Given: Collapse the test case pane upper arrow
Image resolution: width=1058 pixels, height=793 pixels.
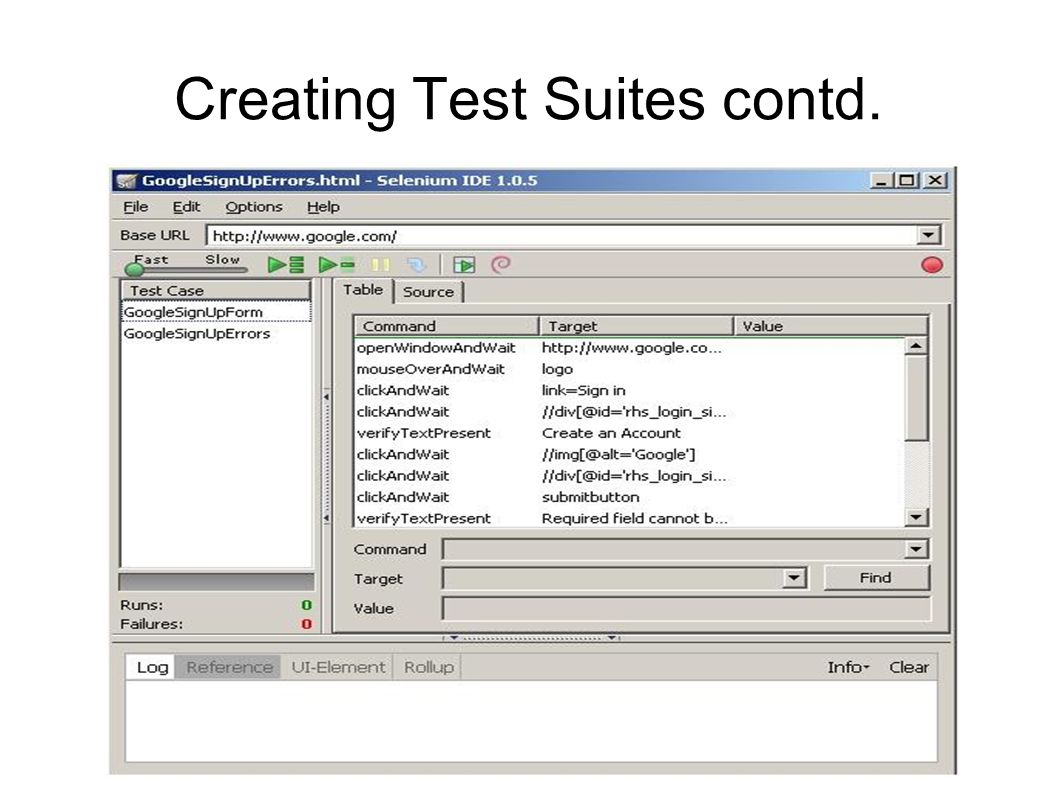Looking at the screenshot, I should click(327, 397).
